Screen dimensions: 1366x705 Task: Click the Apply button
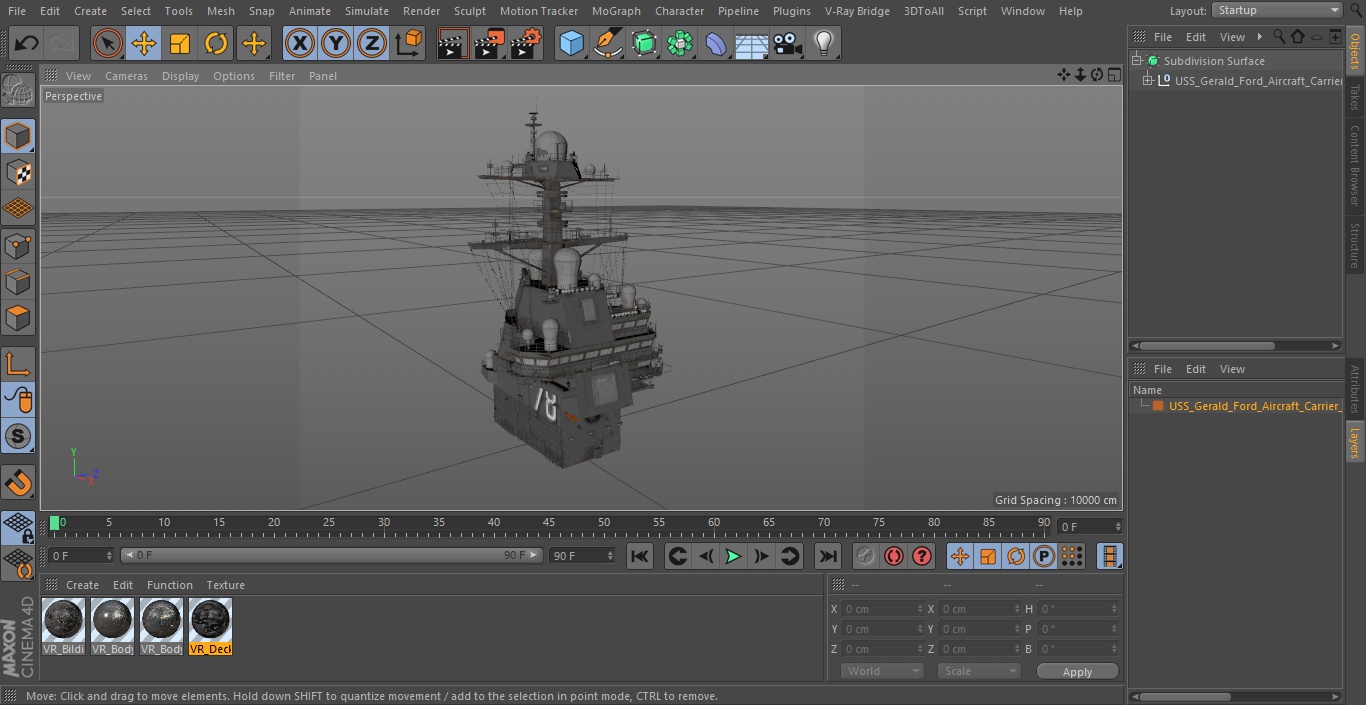1077,672
